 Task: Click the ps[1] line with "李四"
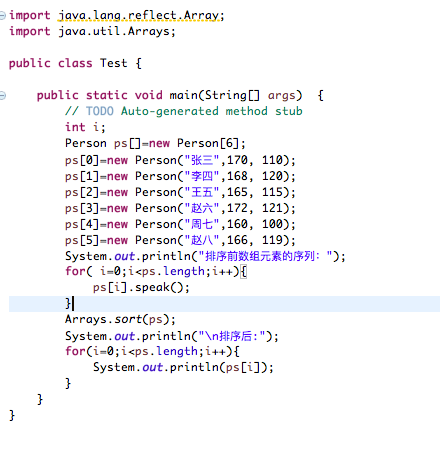(180, 176)
